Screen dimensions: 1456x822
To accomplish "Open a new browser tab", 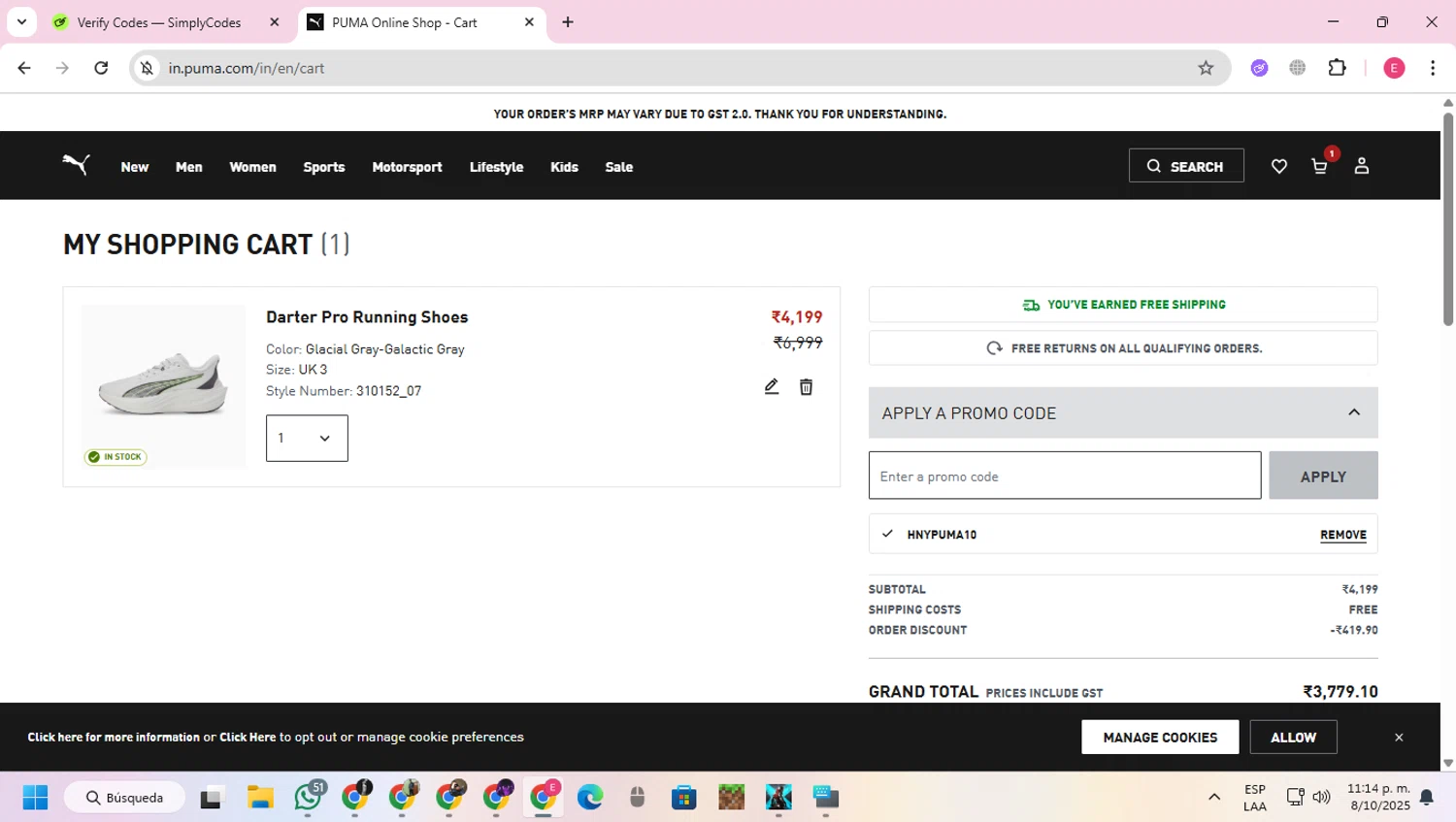I will tap(568, 22).
